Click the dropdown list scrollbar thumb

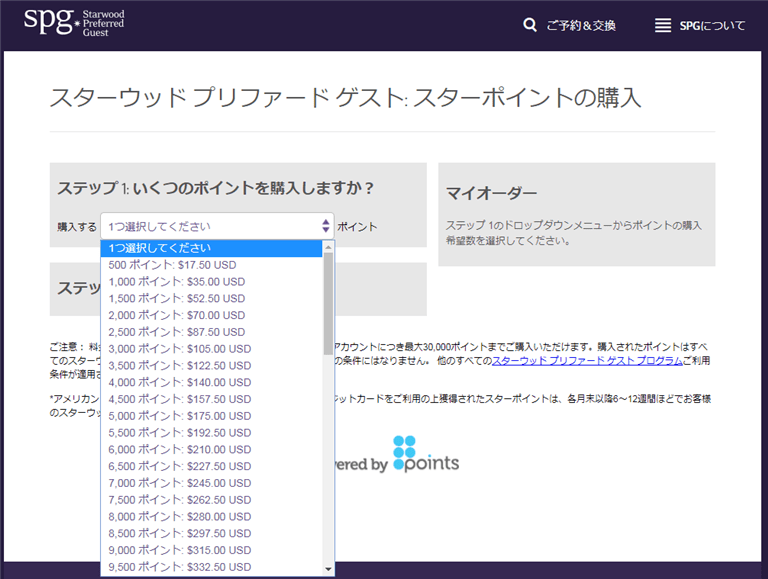click(328, 303)
